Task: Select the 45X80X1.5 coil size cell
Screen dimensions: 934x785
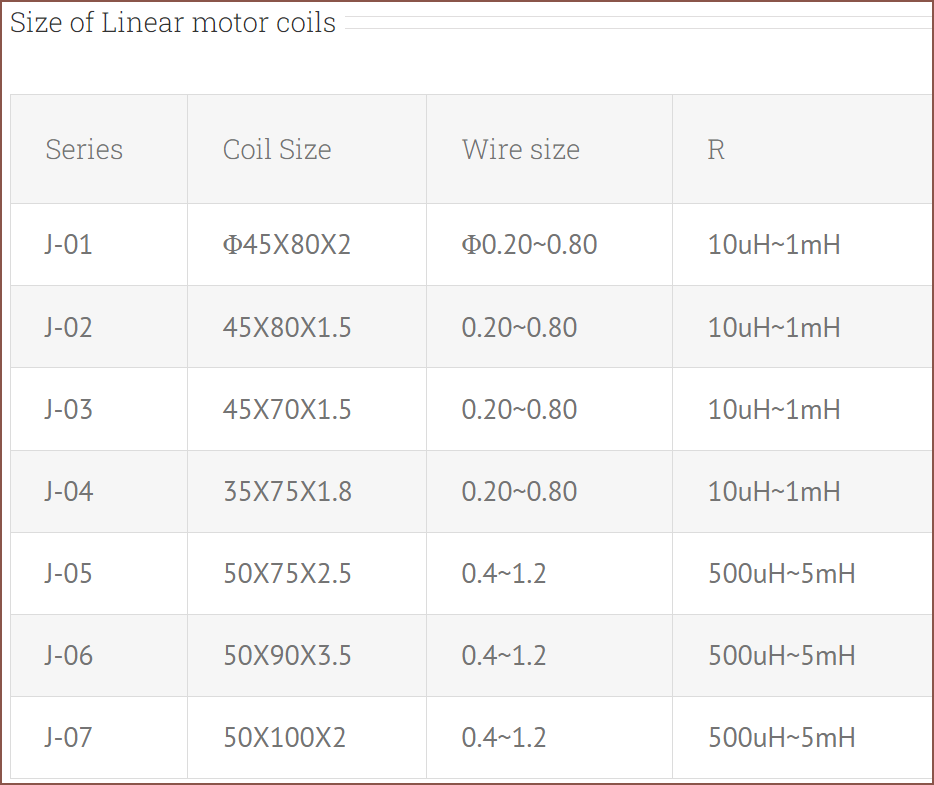Action: (x=287, y=327)
